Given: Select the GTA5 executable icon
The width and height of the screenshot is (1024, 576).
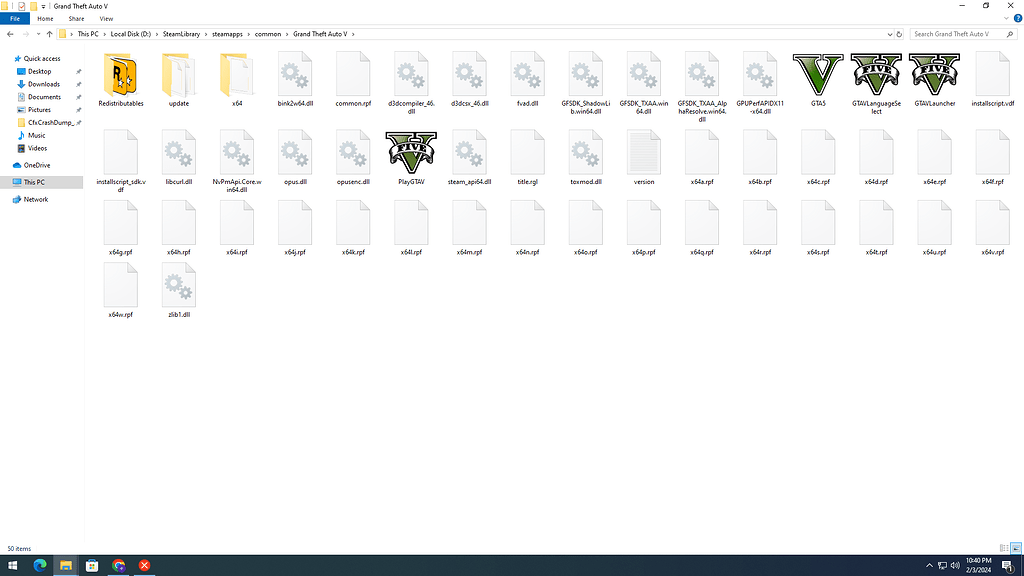Looking at the screenshot, I should click(818, 74).
